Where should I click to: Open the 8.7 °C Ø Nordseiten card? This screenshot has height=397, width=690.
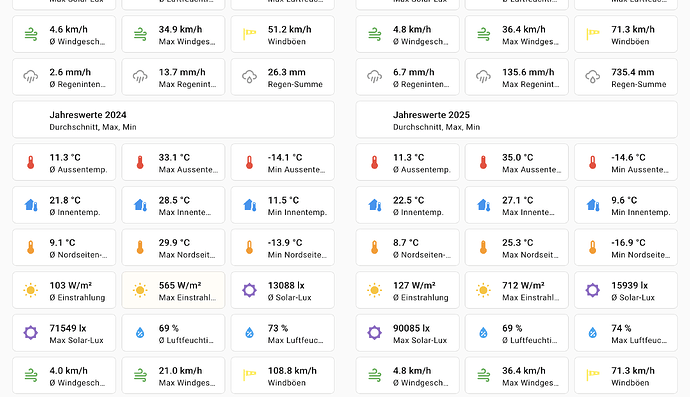click(x=407, y=247)
